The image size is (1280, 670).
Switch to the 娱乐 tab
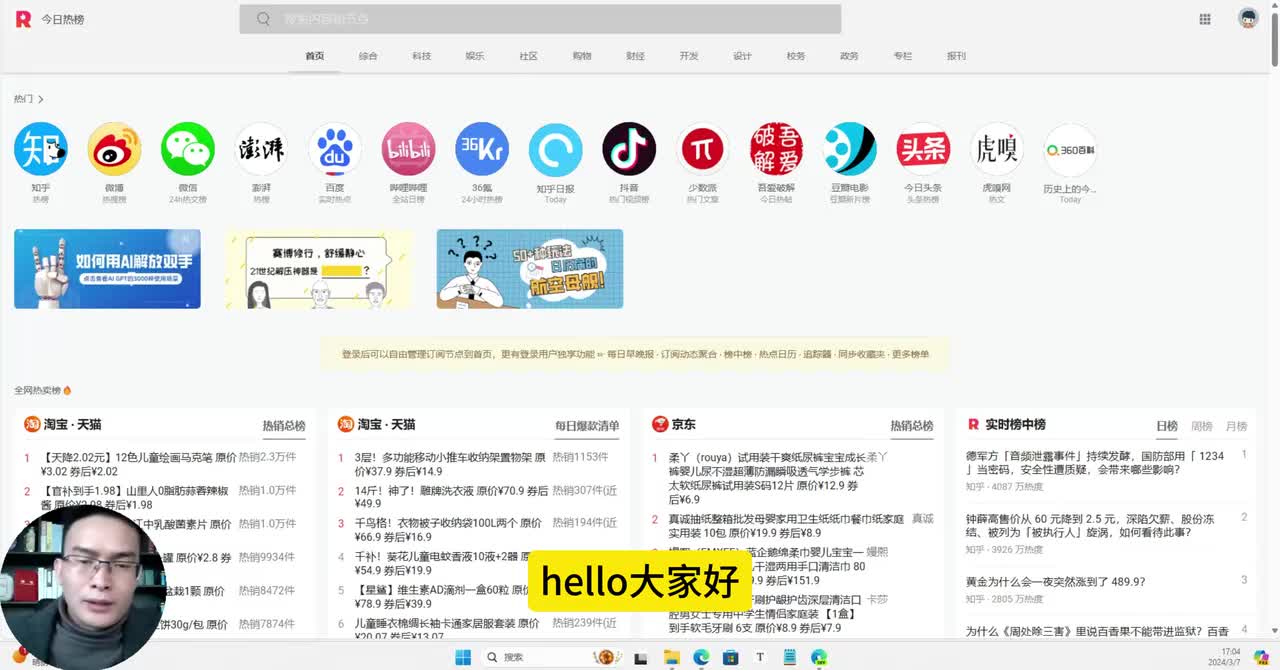click(x=475, y=56)
